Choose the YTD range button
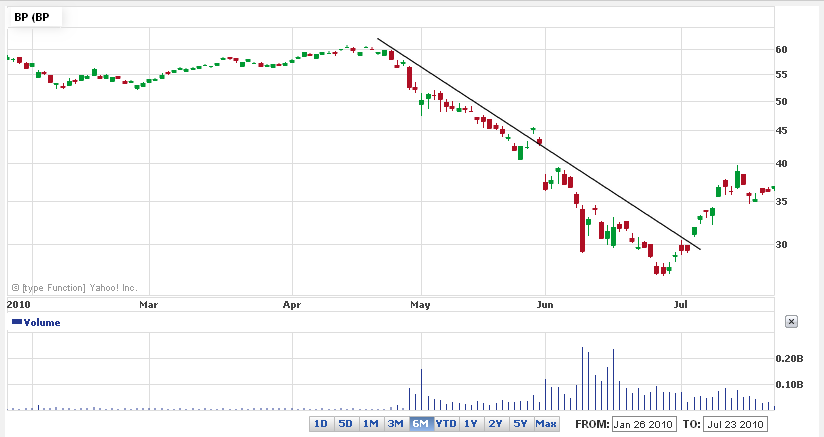Image resolution: width=824 pixels, height=437 pixels. click(x=446, y=423)
